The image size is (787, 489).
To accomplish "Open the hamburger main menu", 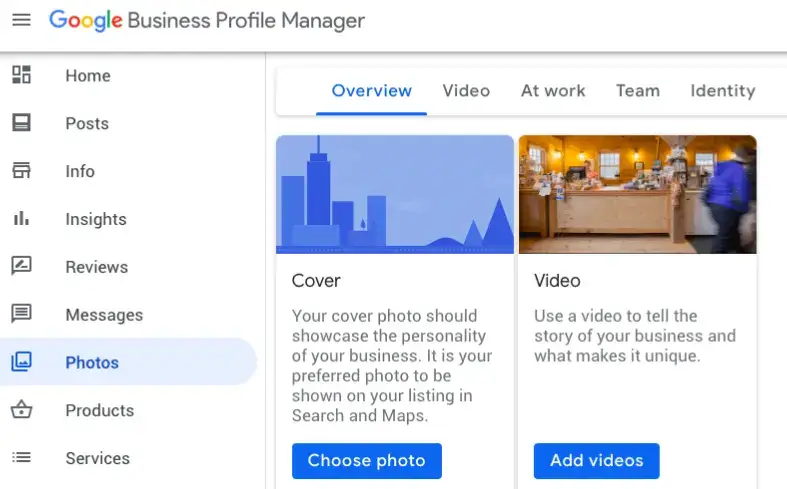I will click(x=21, y=20).
